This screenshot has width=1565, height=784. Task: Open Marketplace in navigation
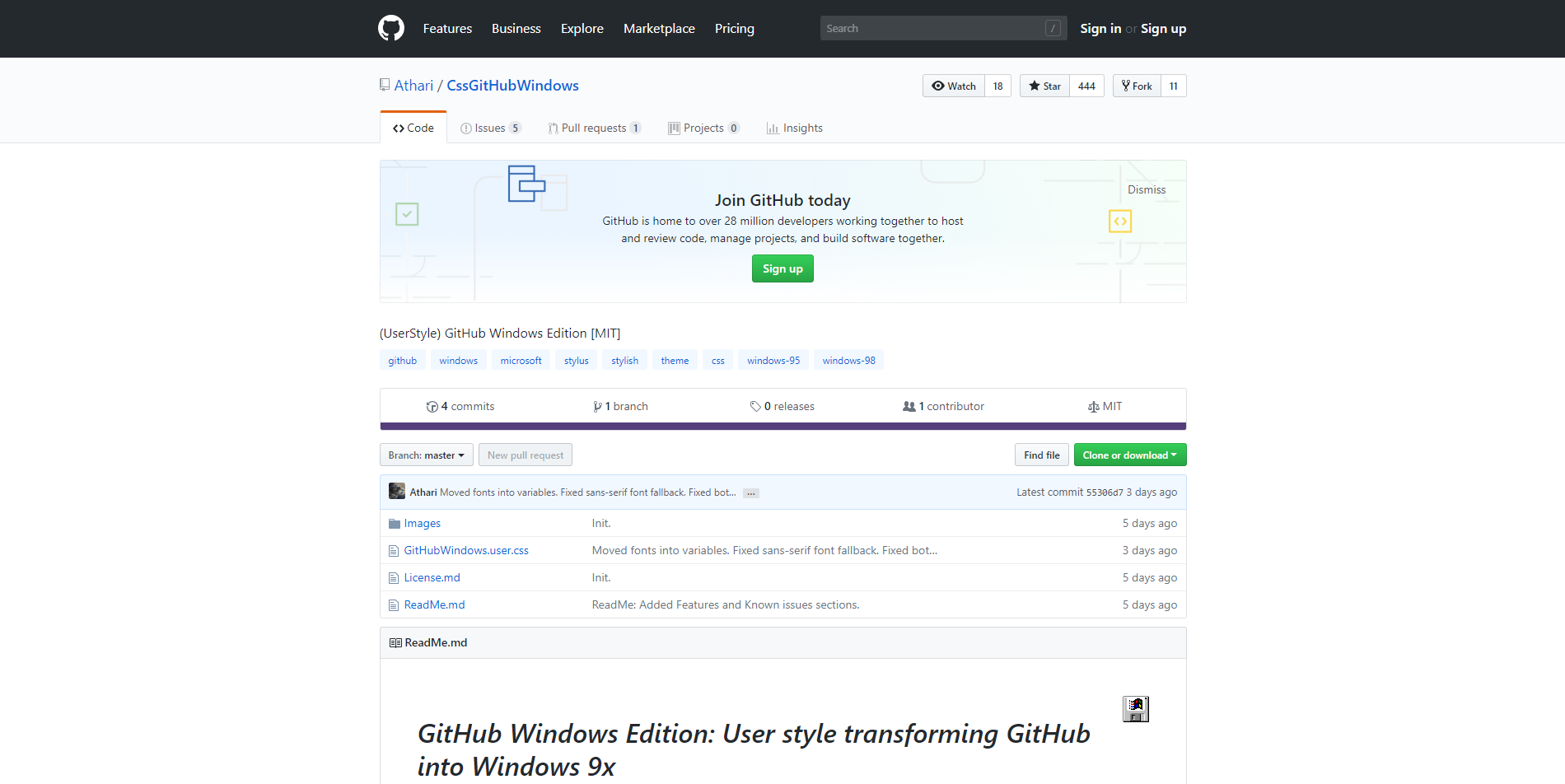click(x=659, y=28)
